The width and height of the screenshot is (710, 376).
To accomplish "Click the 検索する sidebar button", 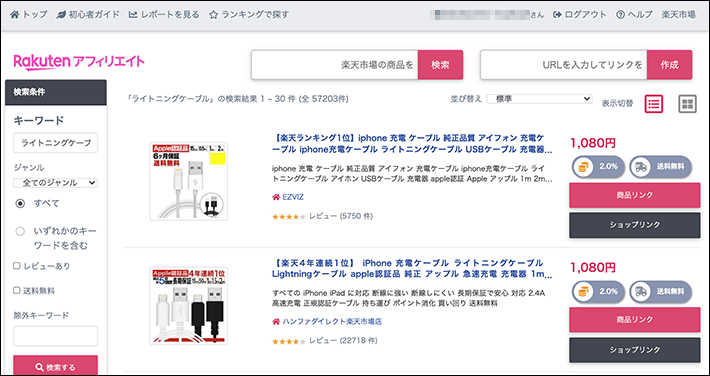I will (56, 366).
